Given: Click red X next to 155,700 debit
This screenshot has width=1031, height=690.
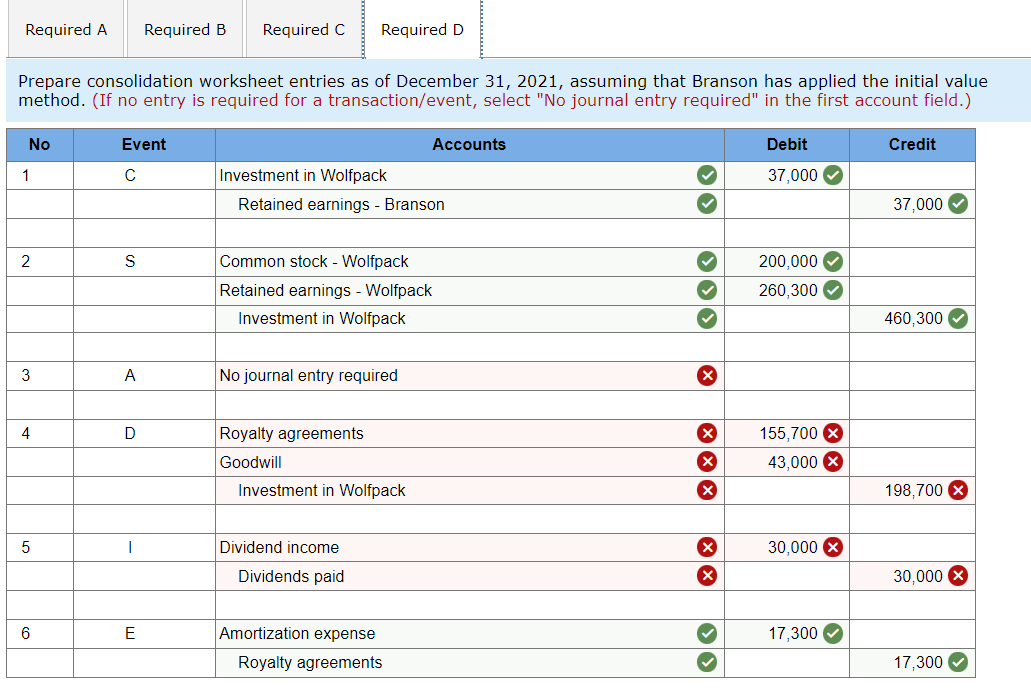Looking at the screenshot, I should [x=832, y=433].
